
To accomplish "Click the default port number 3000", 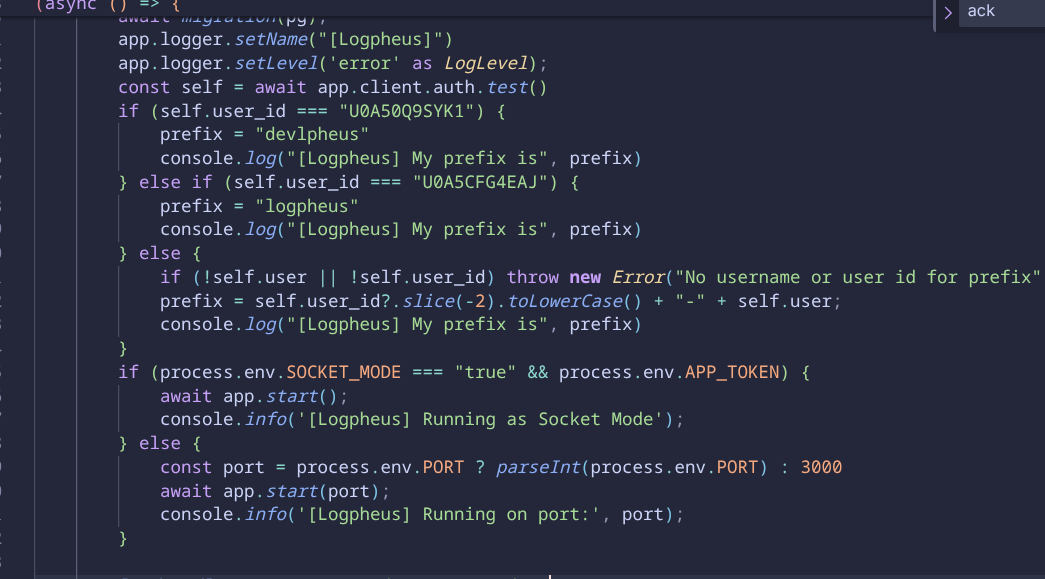I will pos(821,467).
